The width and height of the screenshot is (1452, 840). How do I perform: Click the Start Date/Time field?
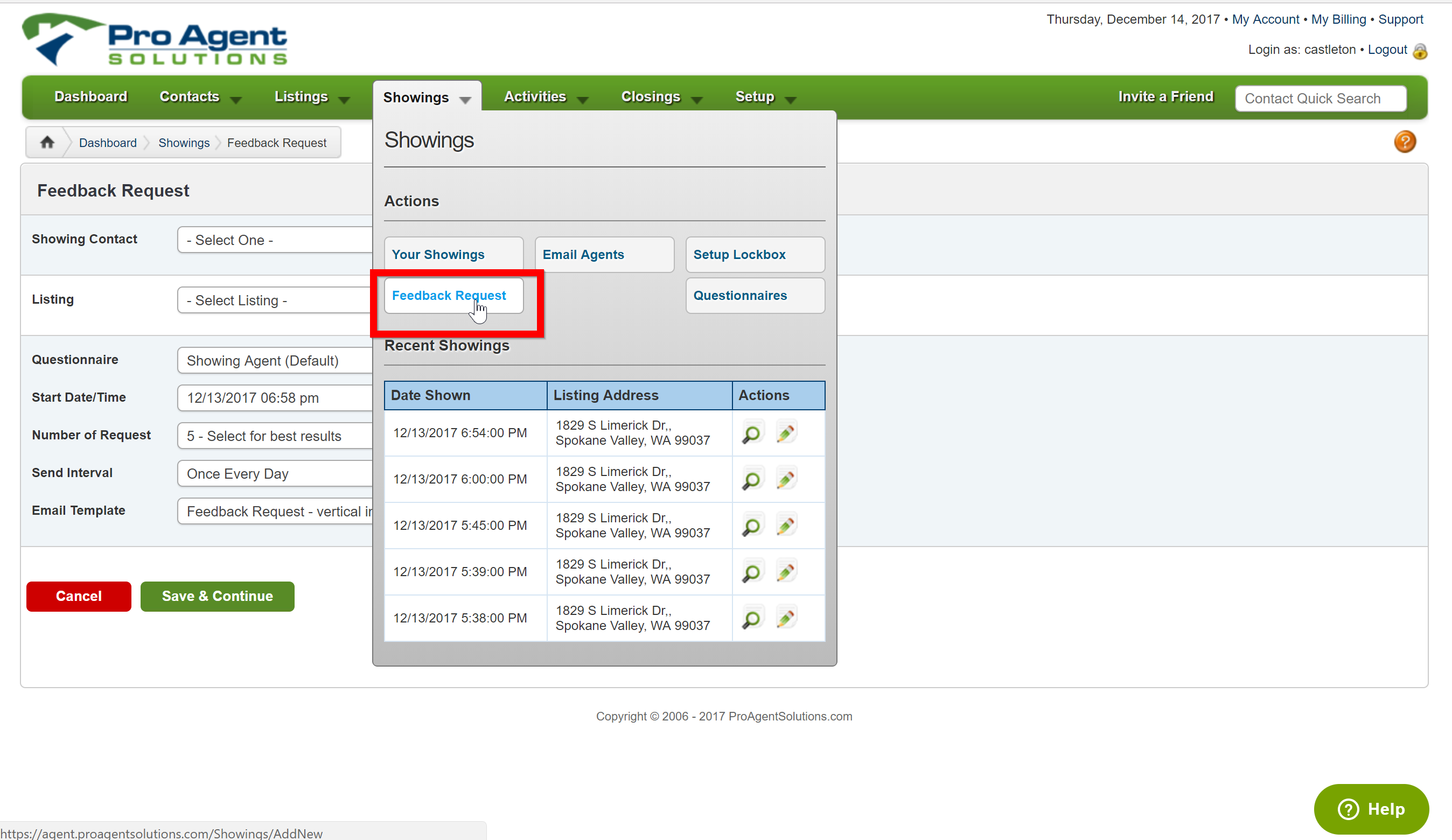coord(275,398)
